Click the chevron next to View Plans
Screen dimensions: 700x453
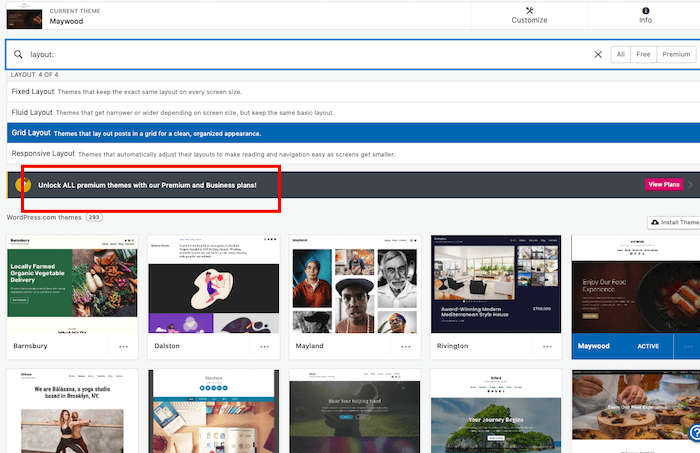point(690,185)
